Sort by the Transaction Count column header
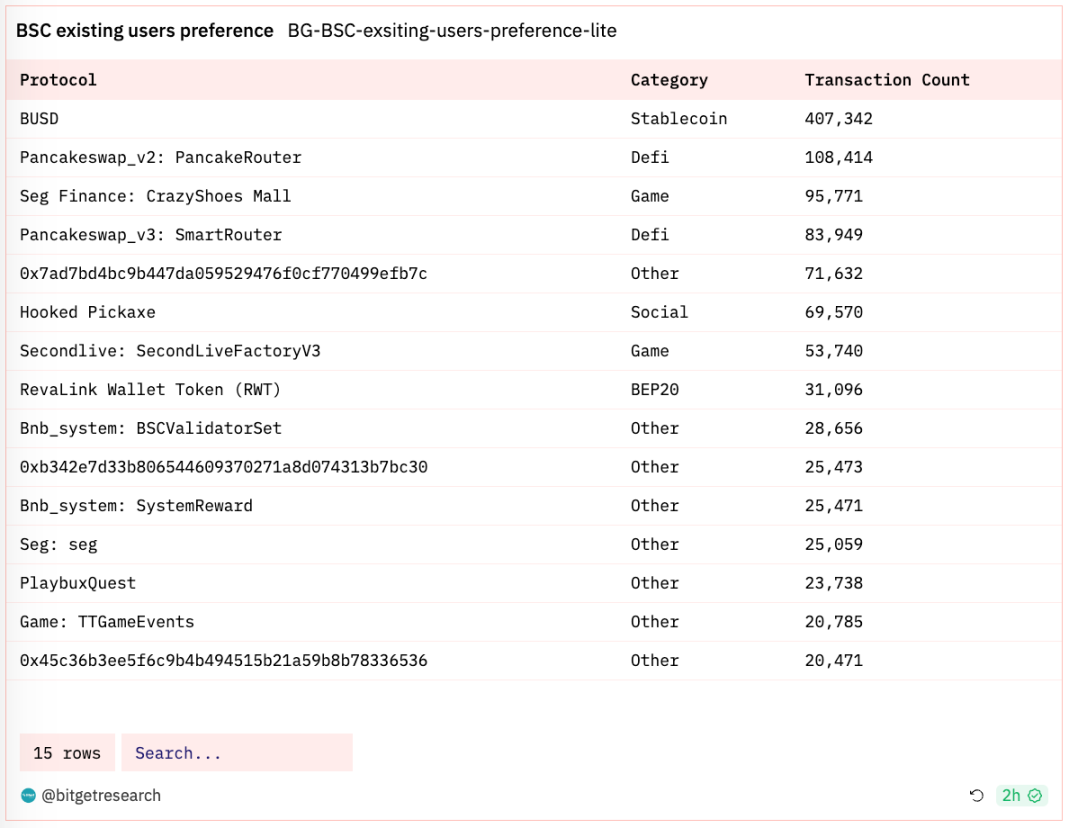This screenshot has height=828, width=1069. pos(887,80)
